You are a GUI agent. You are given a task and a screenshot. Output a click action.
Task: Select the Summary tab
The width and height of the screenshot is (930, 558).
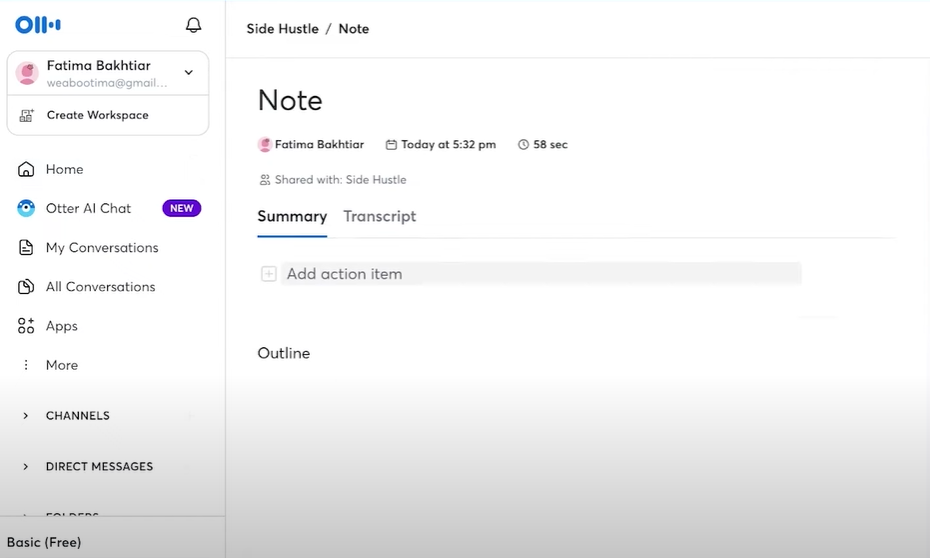click(x=292, y=216)
